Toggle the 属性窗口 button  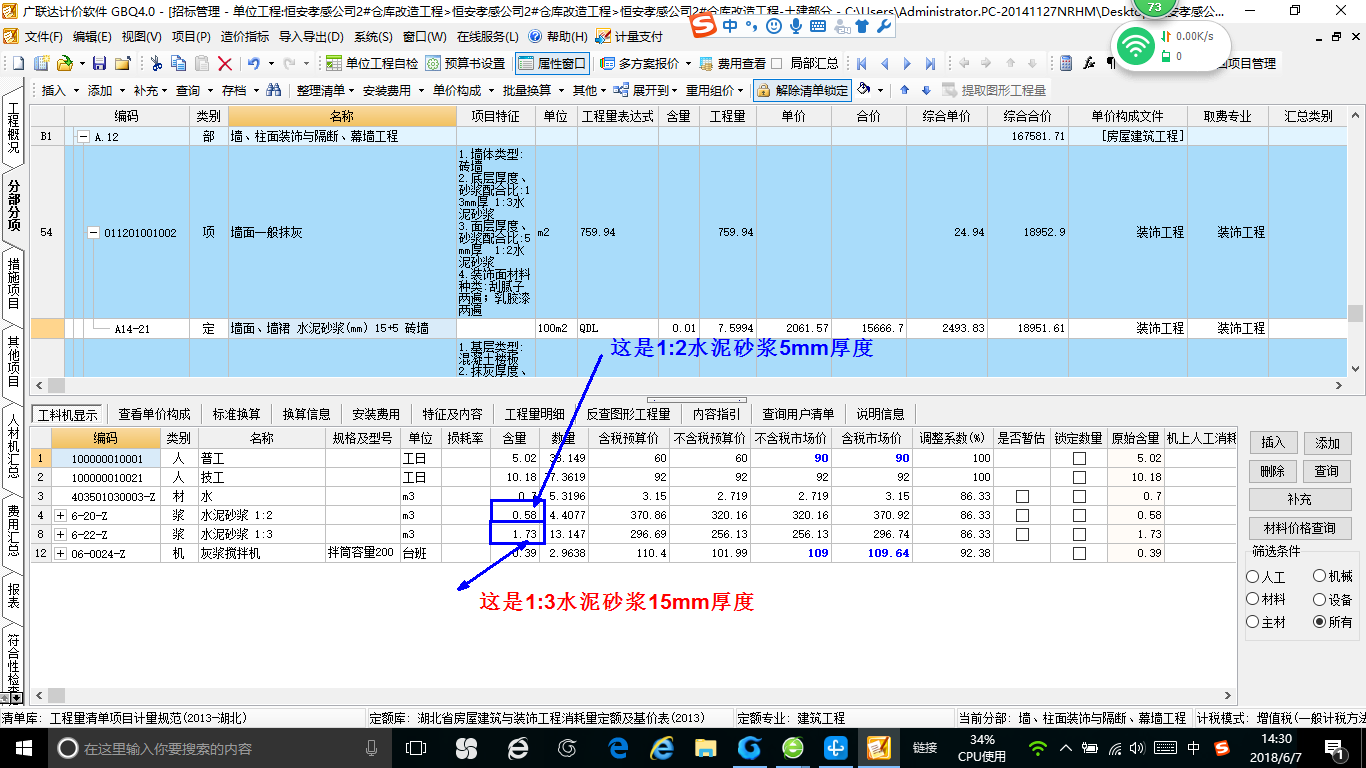pyautogui.click(x=552, y=64)
